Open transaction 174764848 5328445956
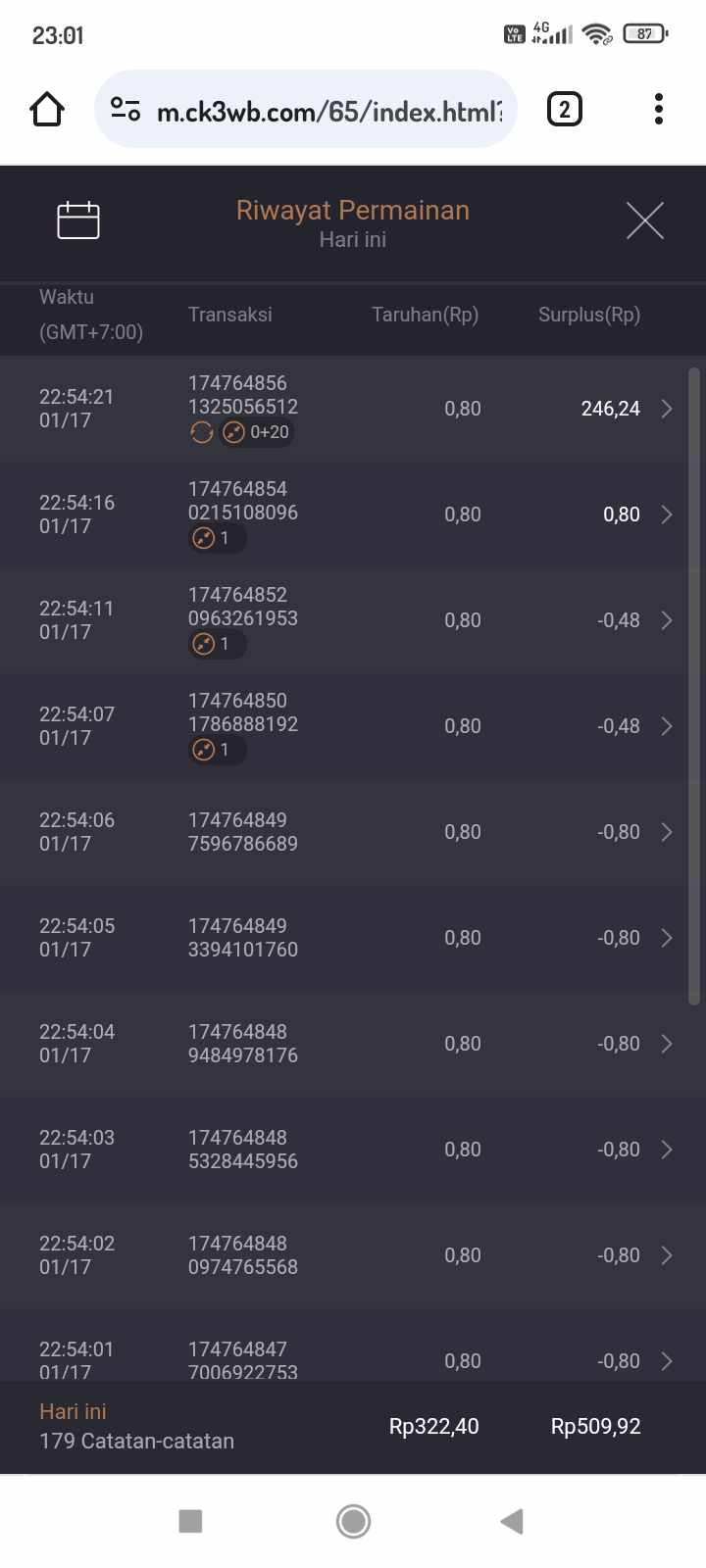The width and height of the screenshot is (706, 1568). click(243, 1150)
